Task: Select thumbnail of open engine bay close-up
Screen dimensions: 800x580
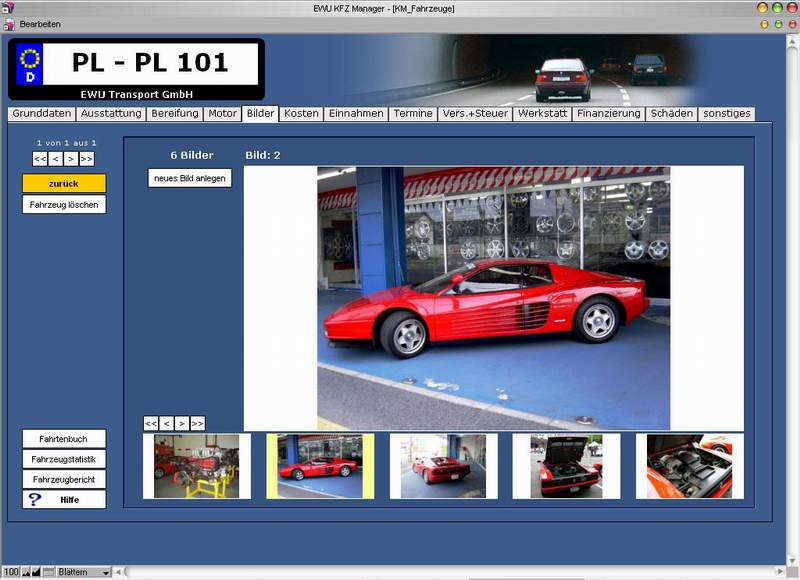Action: (689, 466)
